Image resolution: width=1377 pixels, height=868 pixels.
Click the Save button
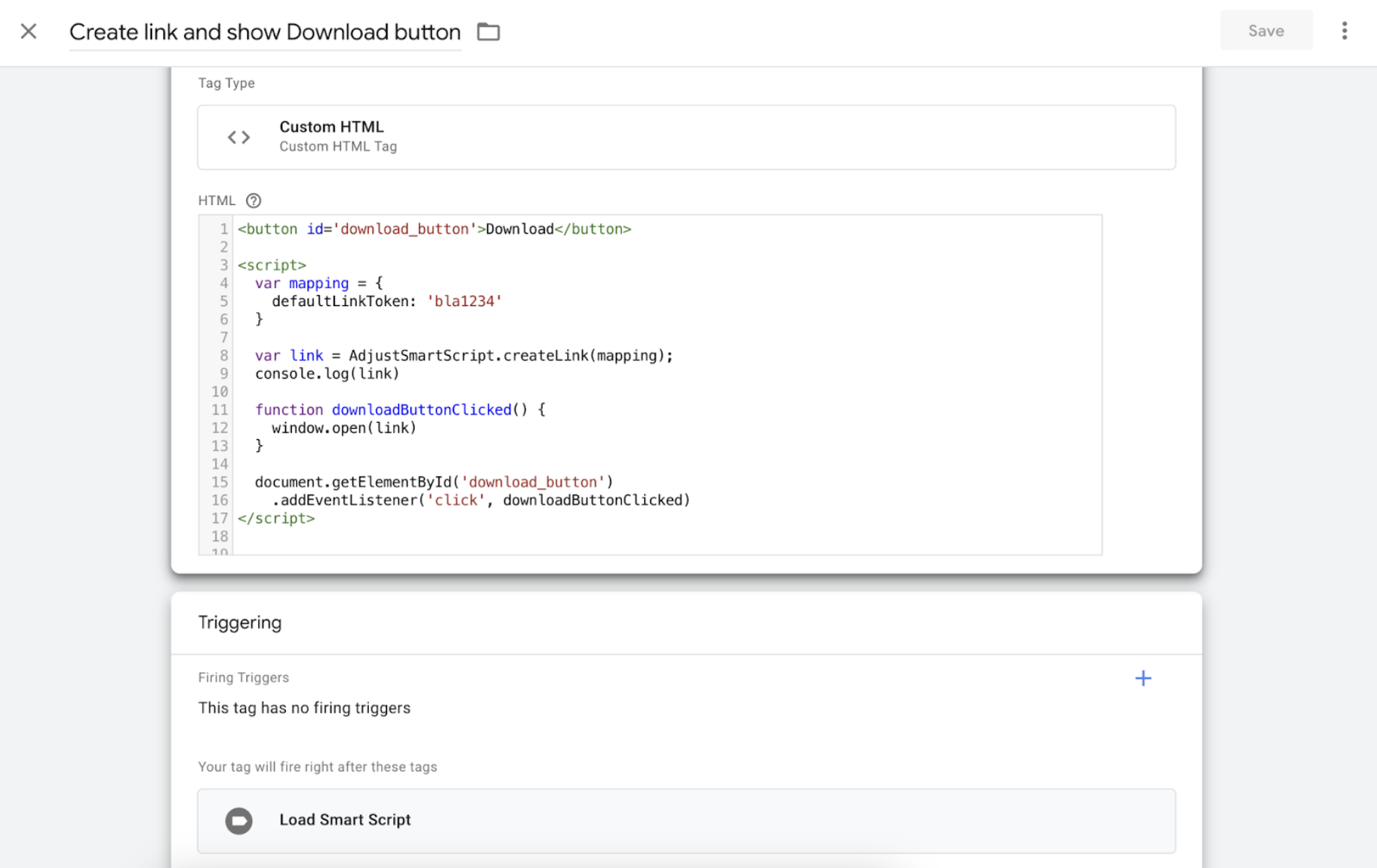(1266, 31)
